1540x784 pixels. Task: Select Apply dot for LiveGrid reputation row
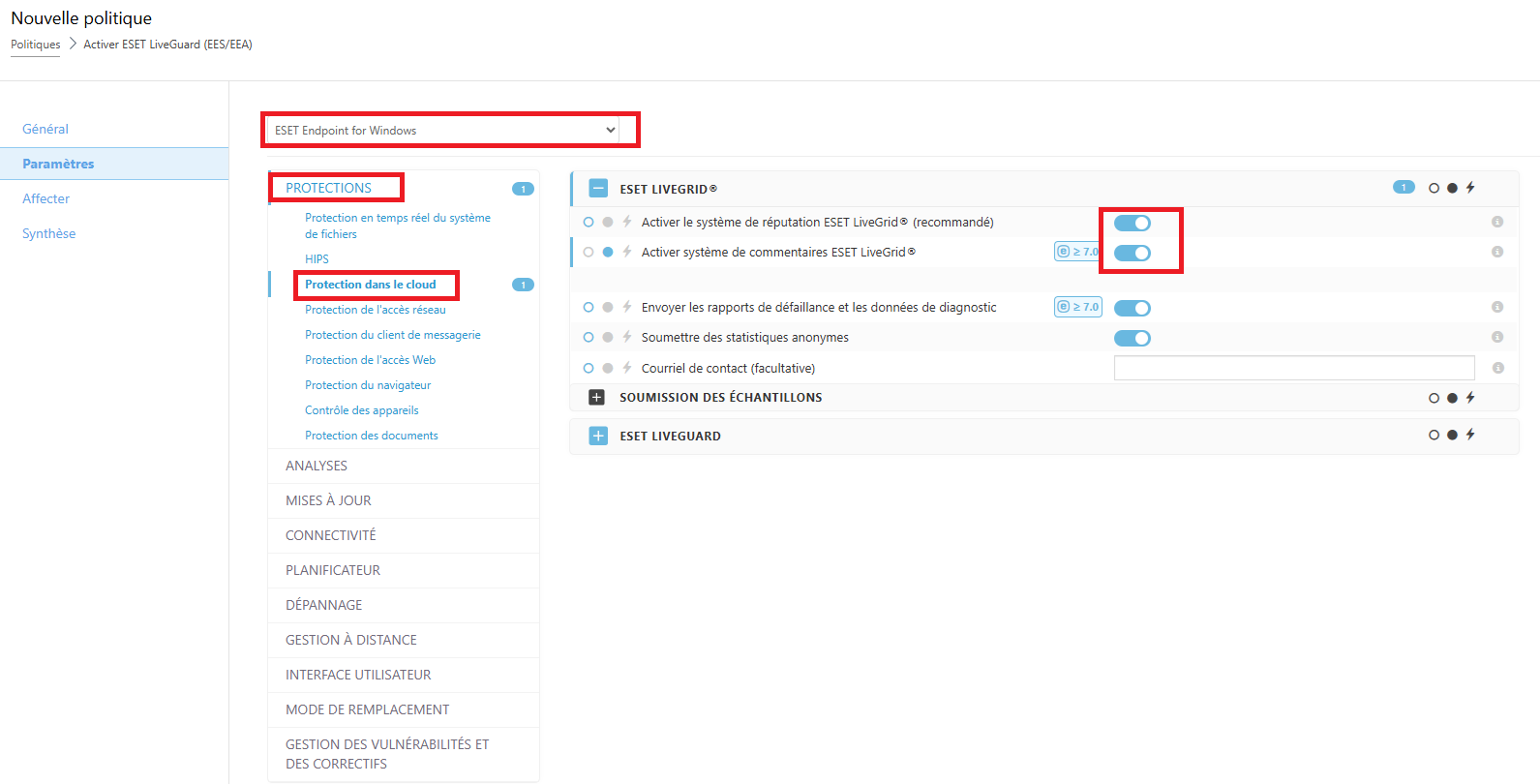pos(608,222)
